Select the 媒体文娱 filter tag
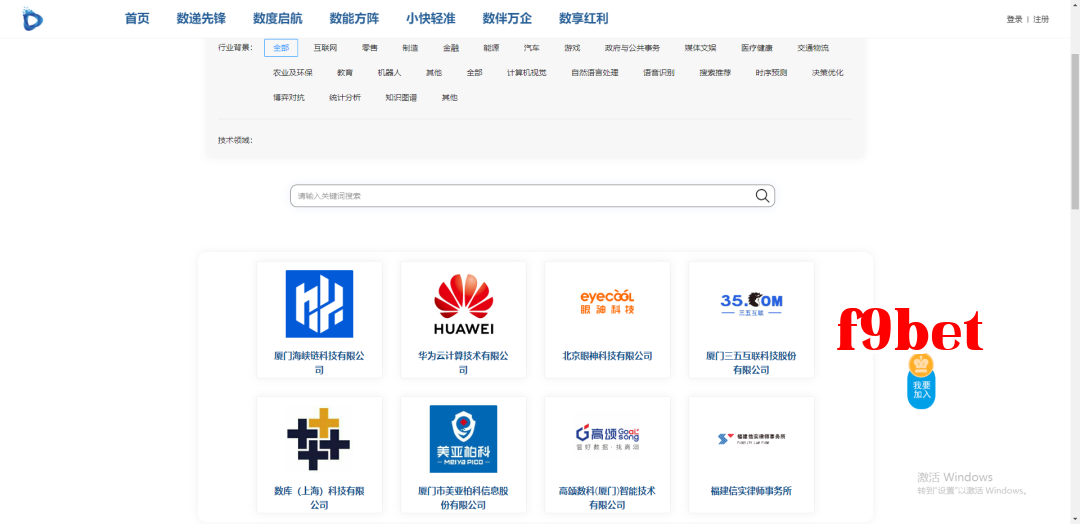This screenshot has width=1080, height=524. [x=700, y=48]
